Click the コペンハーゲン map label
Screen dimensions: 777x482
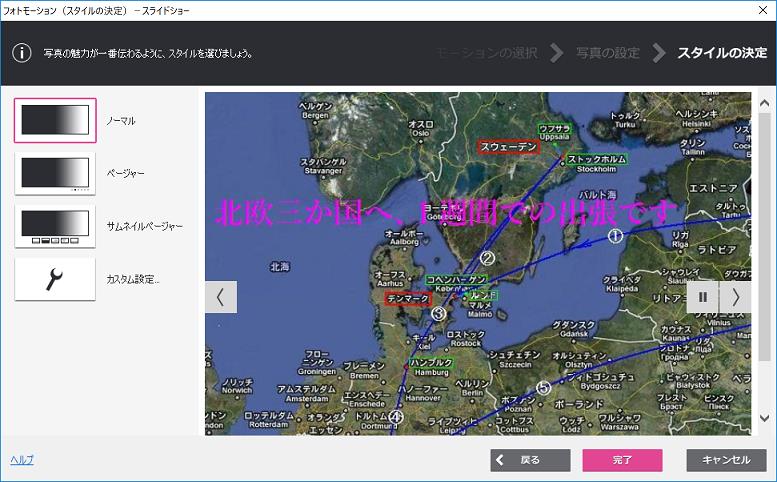pyautogui.click(x=457, y=280)
